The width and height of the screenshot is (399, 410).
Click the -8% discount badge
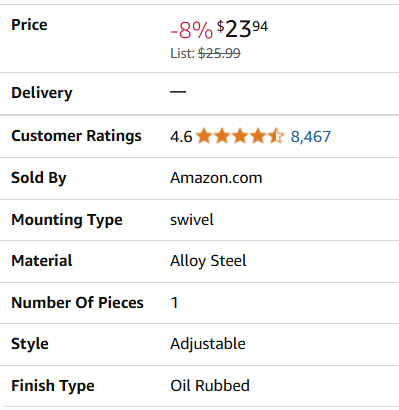pos(191,30)
